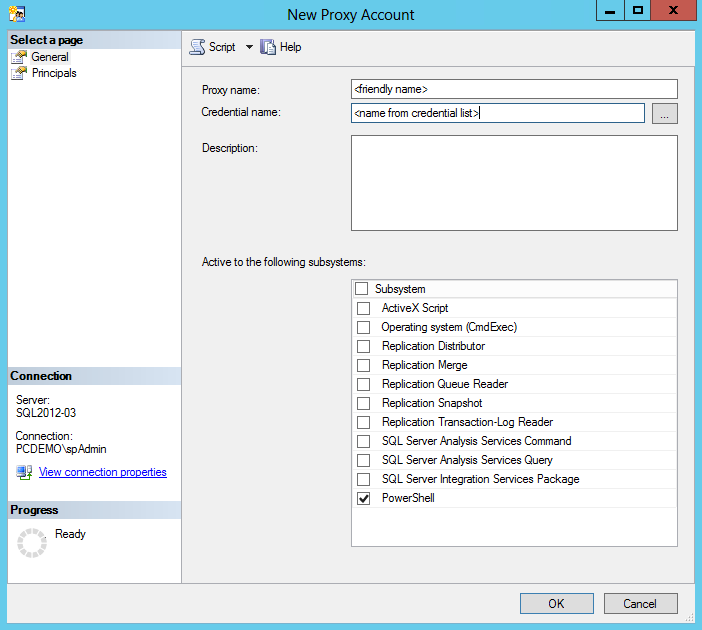
Task: Browse credentials with the ellipsis button
Action: (664, 113)
